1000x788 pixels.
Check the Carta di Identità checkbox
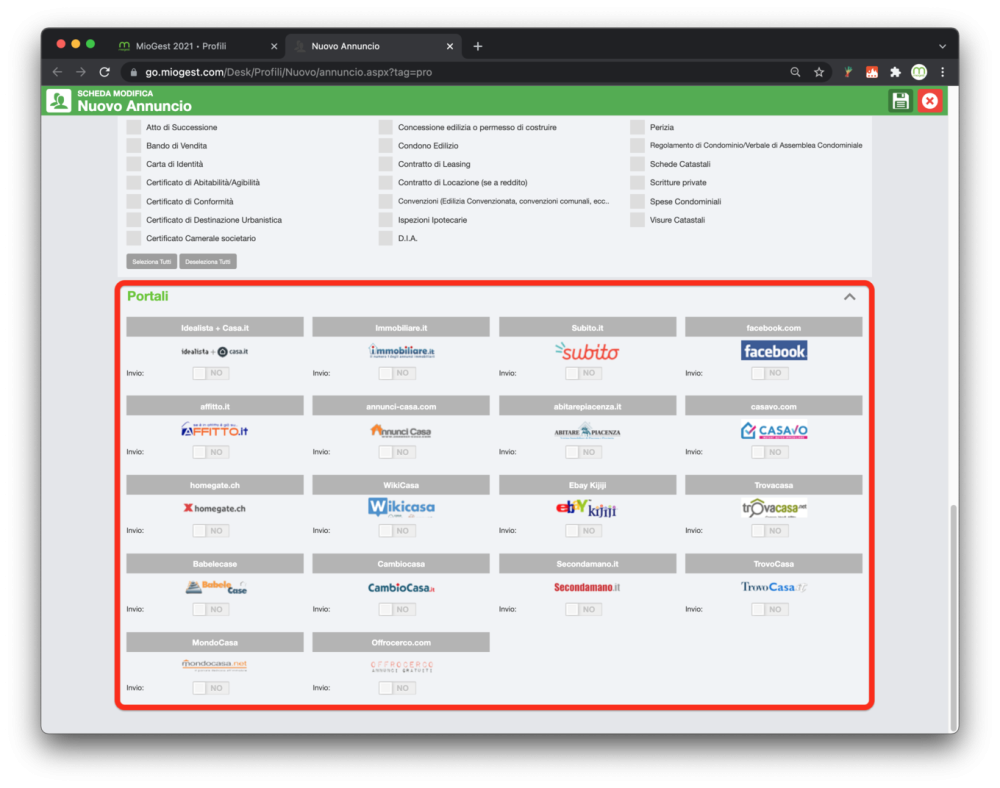(x=133, y=164)
